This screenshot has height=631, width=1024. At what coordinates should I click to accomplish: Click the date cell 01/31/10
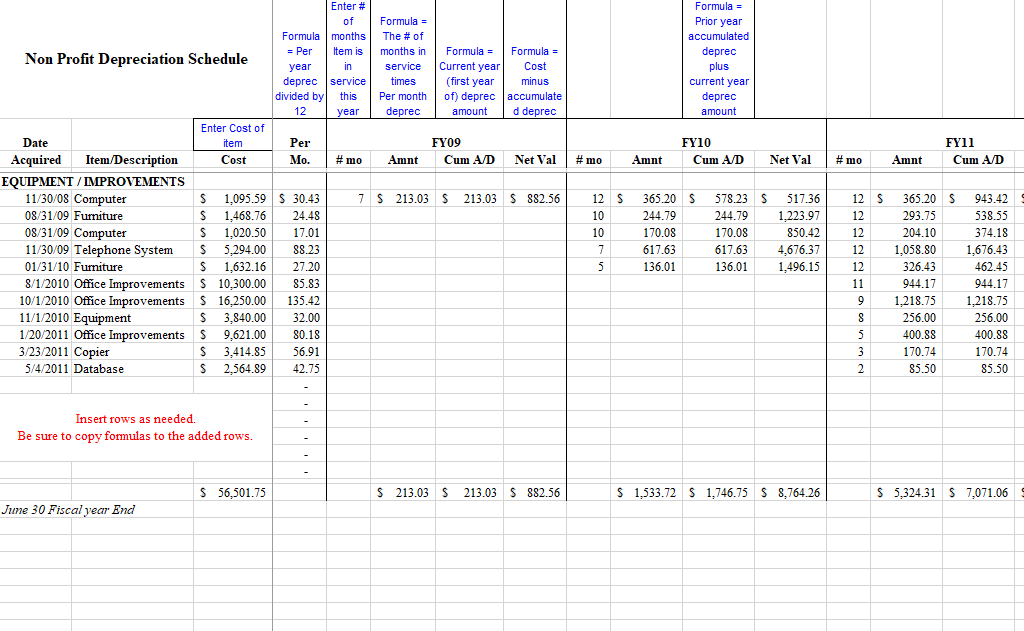click(47, 267)
